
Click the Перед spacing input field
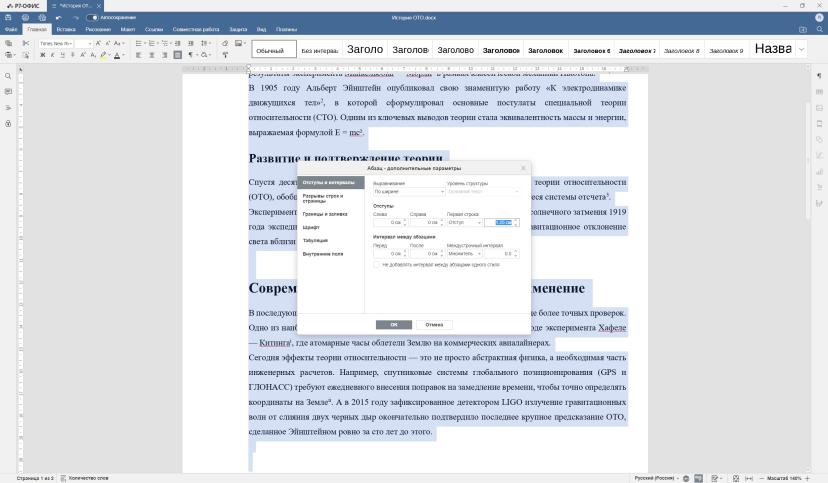point(390,254)
